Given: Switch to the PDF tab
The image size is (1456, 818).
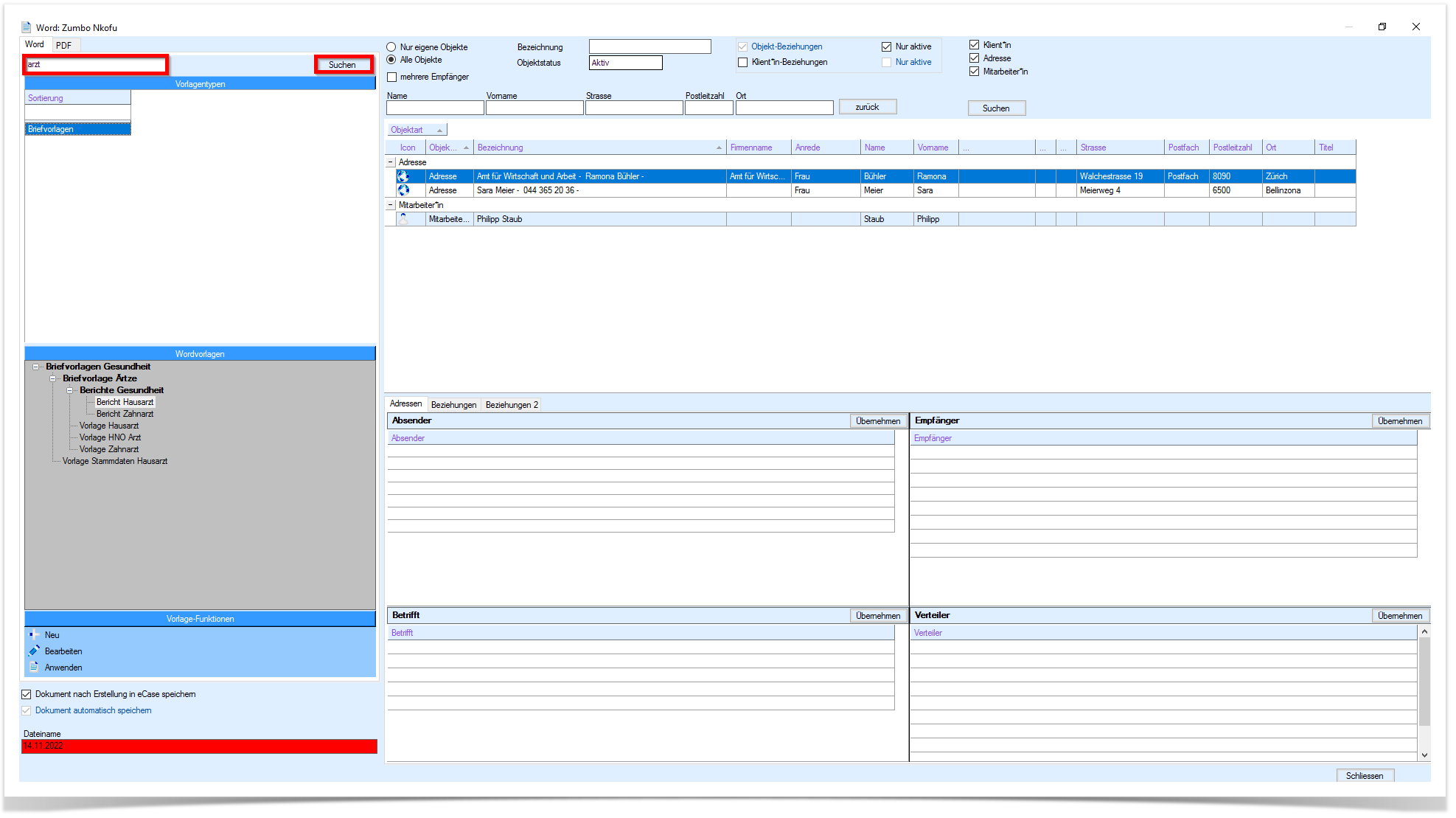Looking at the screenshot, I should [x=64, y=45].
